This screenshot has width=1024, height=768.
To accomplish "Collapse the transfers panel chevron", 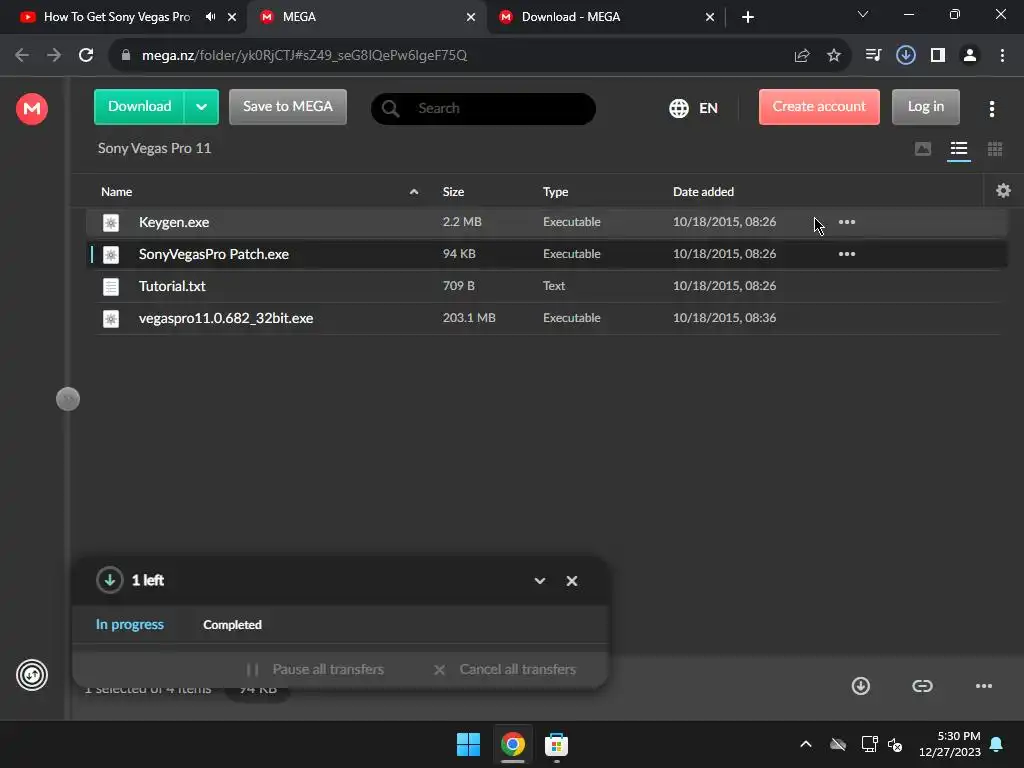I will coord(539,581).
